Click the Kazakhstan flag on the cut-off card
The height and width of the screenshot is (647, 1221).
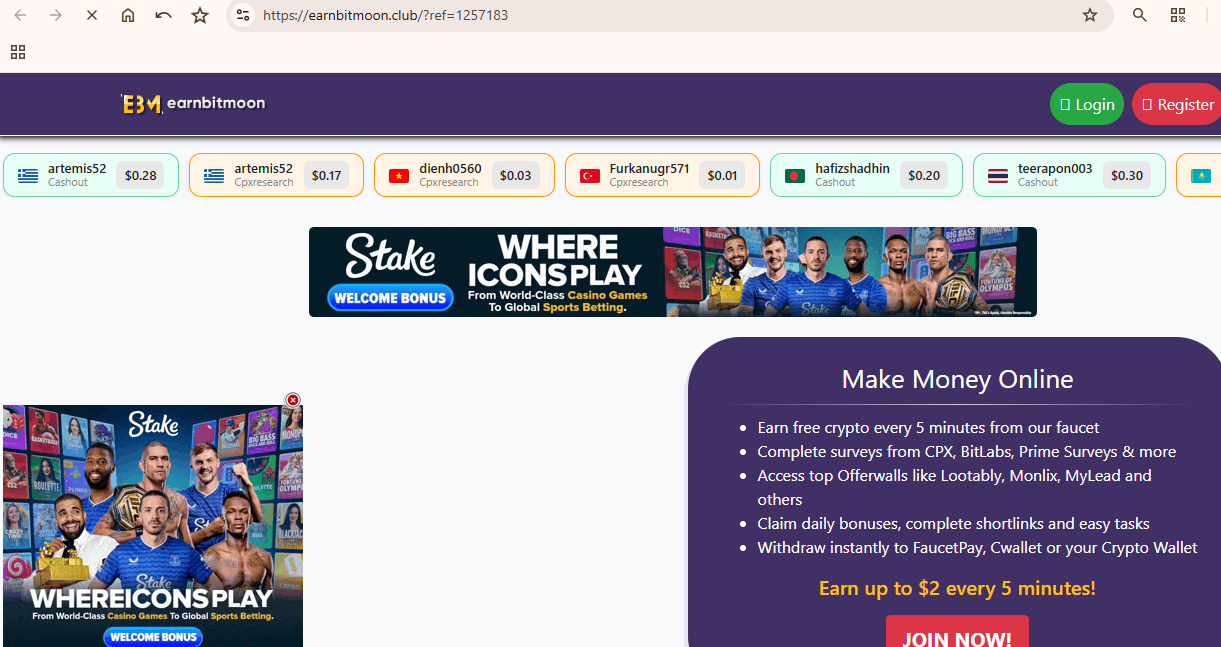1201,176
